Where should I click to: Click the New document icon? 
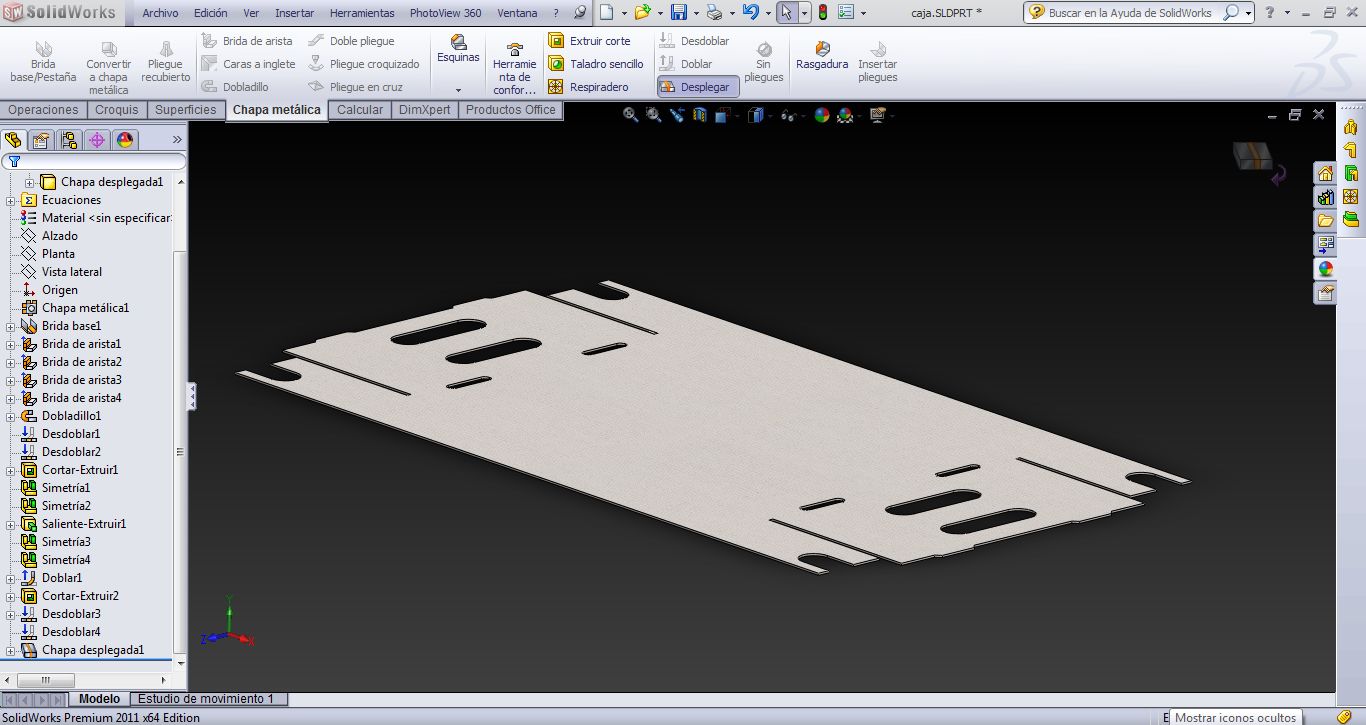(x=606, y=13)
